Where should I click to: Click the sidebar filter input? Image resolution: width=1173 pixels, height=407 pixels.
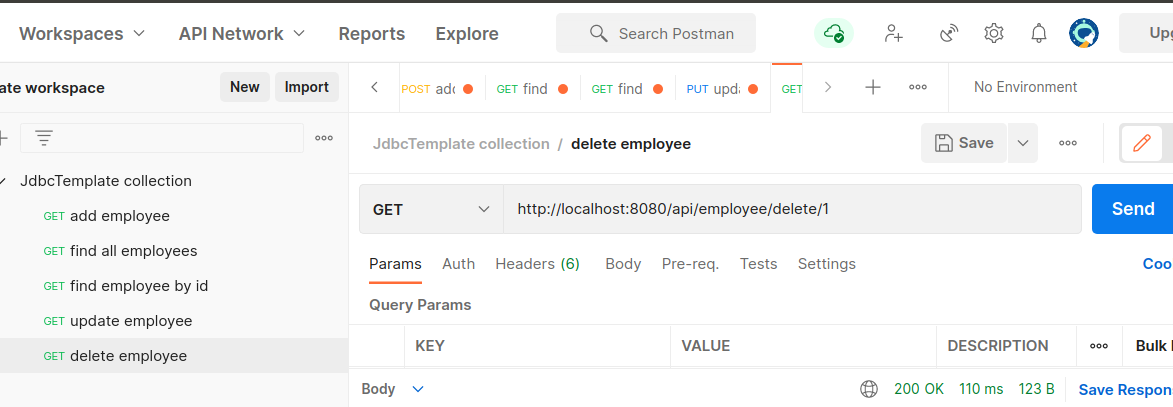162,138
